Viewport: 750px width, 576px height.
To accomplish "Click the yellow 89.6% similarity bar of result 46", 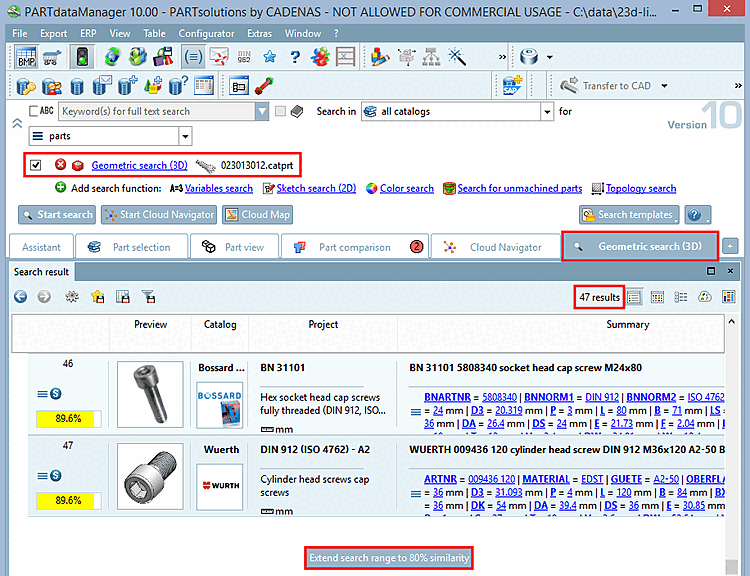I will pos(68,419).
